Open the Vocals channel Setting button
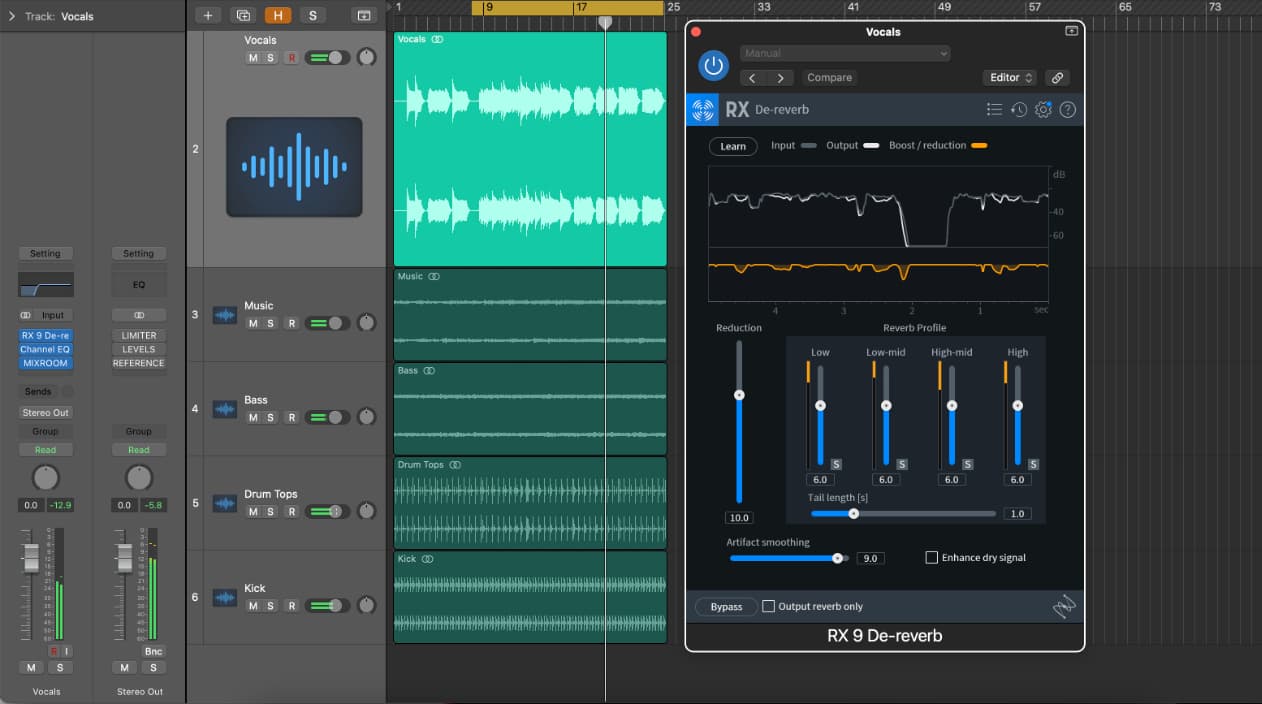Screen dimensions: 1262x704 [45, 254]
